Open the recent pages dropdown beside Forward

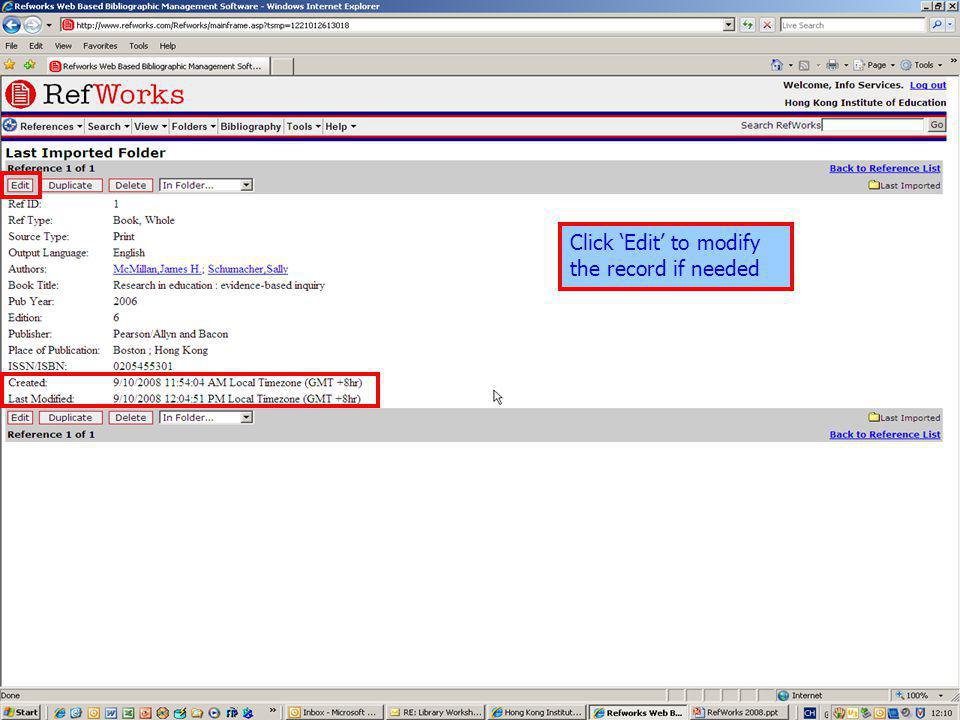(x=49, y=25)
